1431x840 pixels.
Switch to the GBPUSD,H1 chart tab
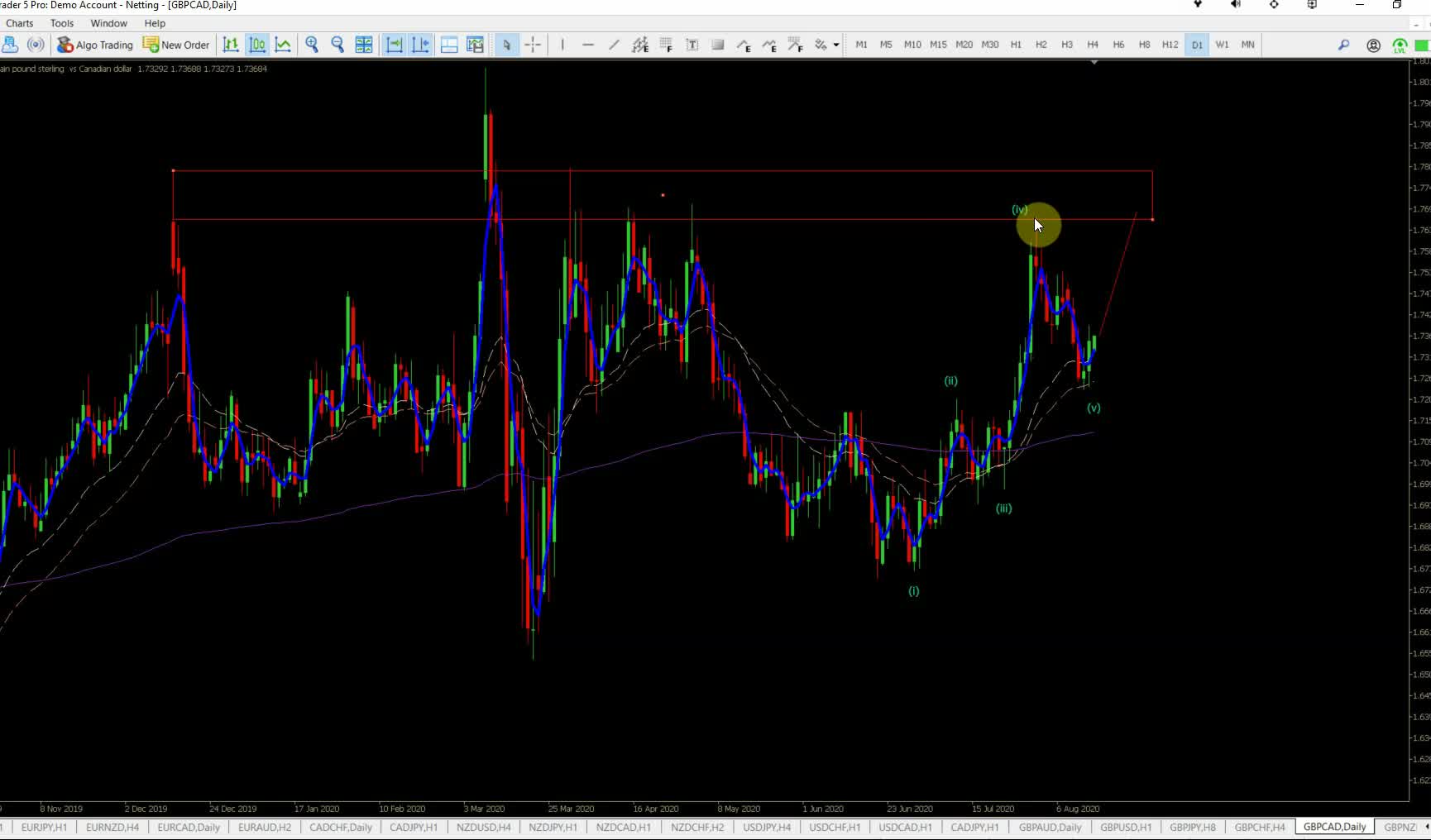(x=1126, y=827)
